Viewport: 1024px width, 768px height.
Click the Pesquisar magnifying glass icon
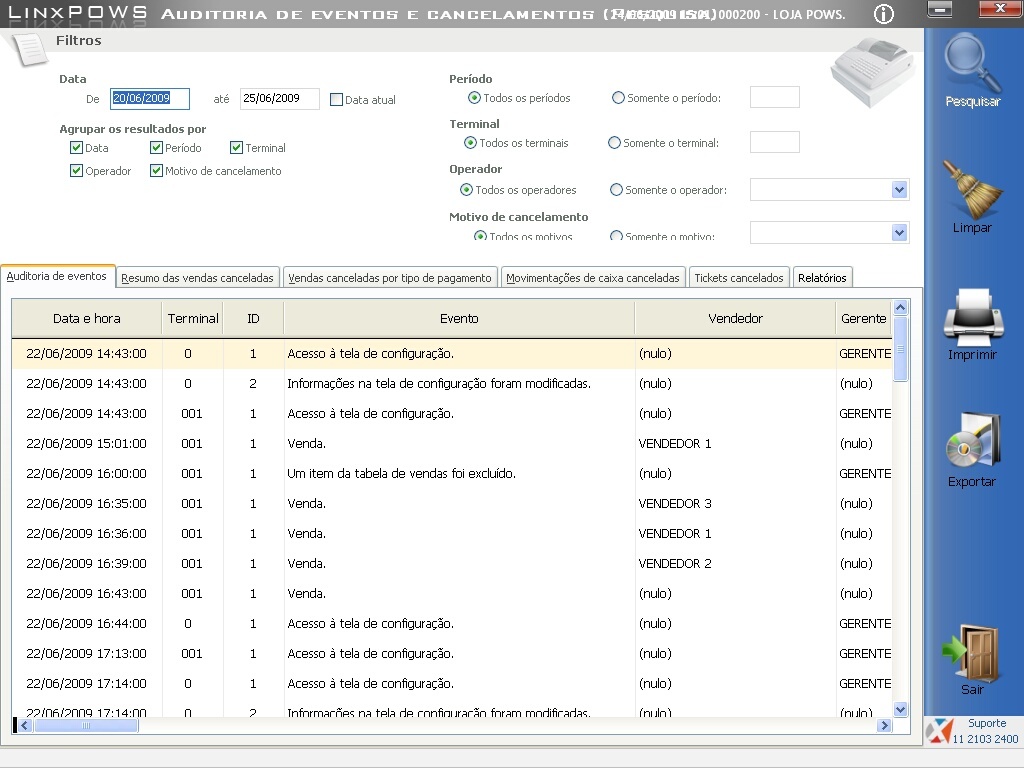point(972,63)
